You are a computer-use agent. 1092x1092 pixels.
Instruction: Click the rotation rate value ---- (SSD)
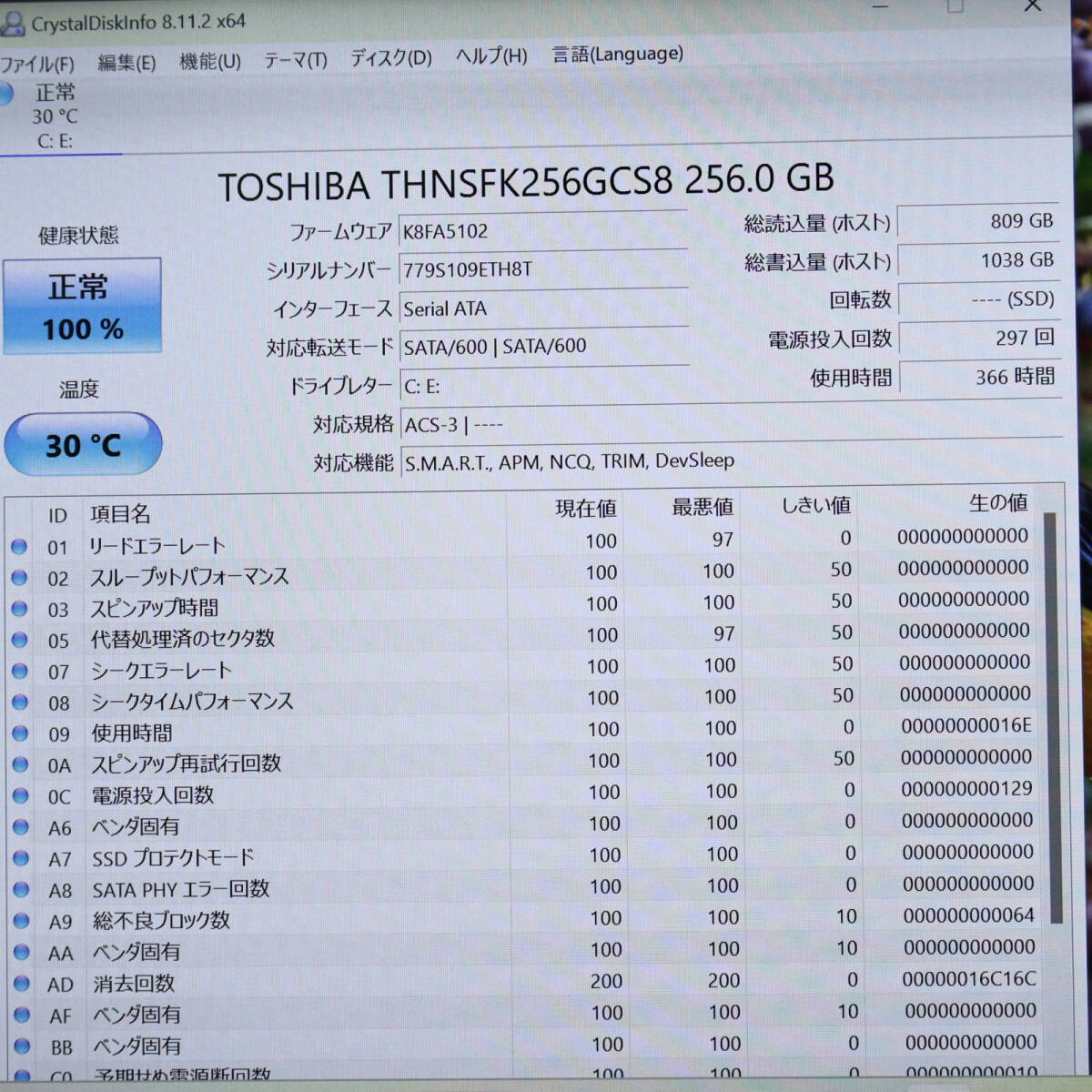click(979, 299)
